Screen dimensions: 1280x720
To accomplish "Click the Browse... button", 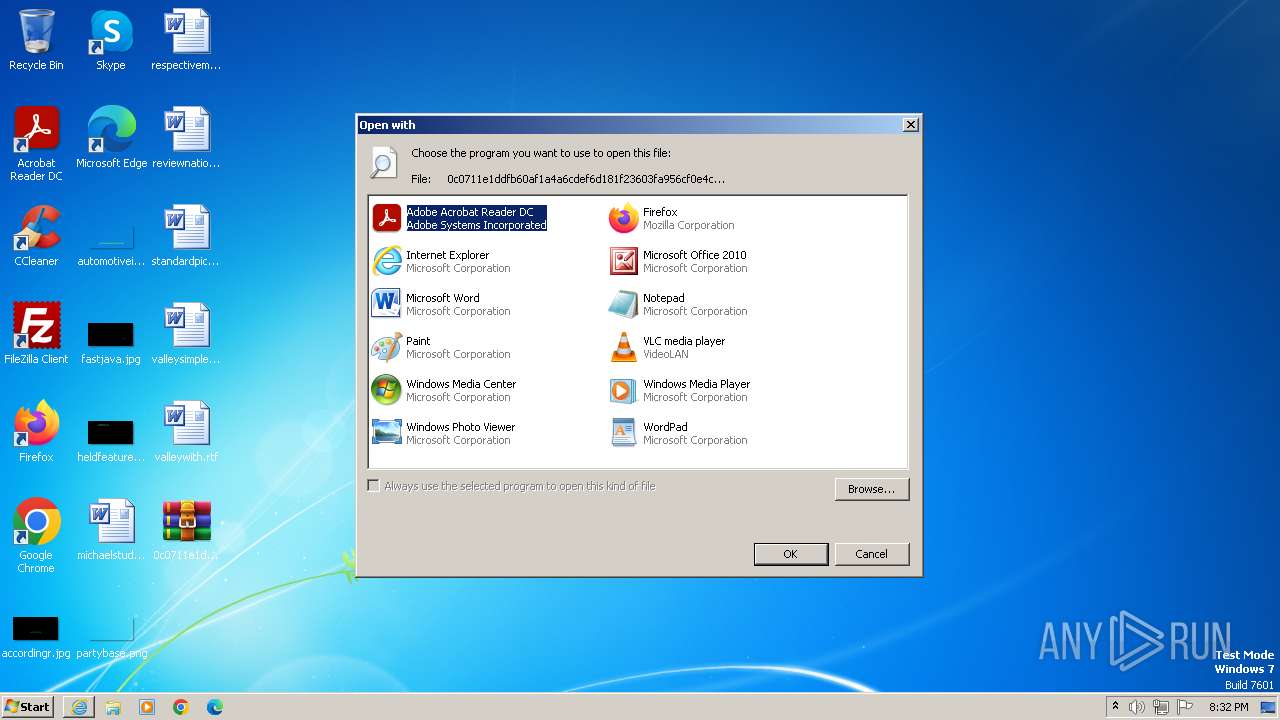I will (871, 489).
